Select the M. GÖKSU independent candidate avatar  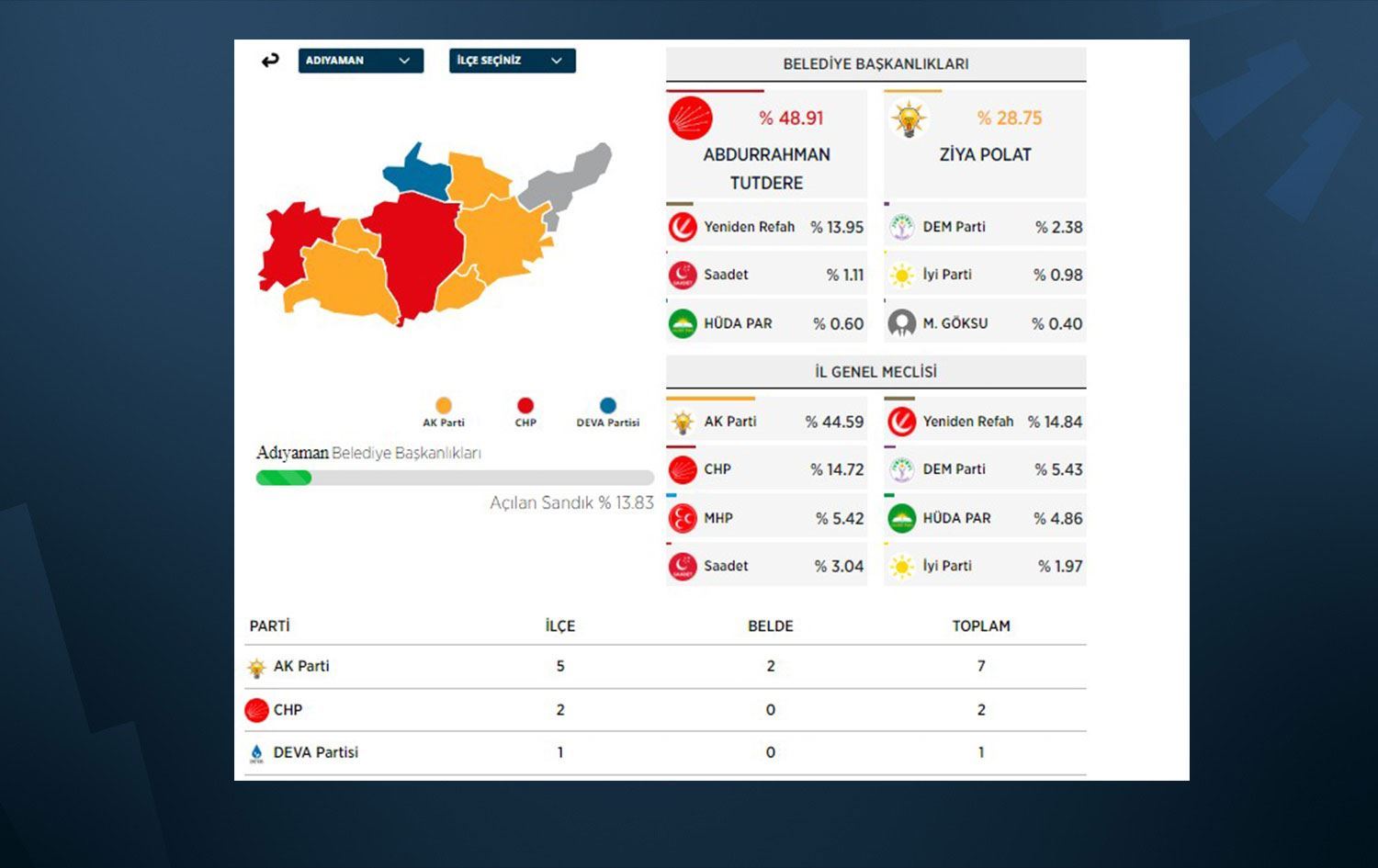(902, 323)
